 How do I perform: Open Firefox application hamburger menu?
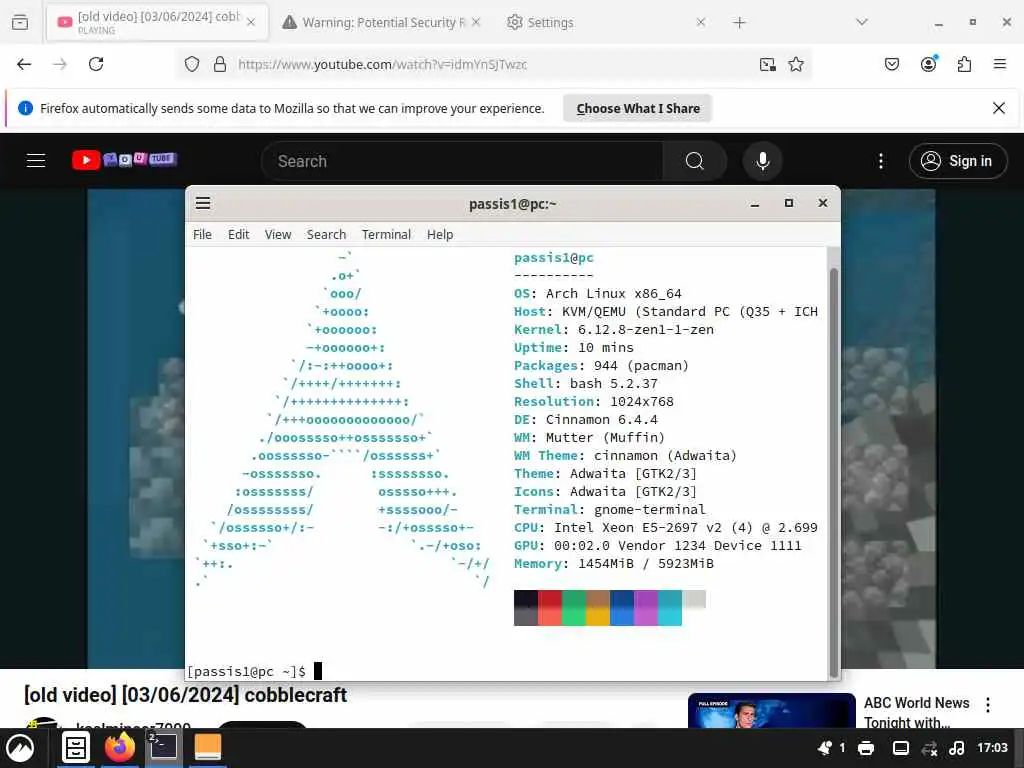[999, 64]
